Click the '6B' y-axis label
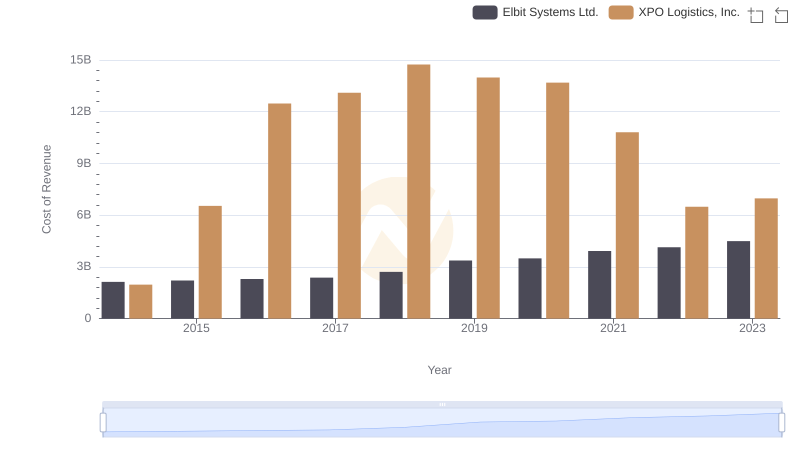The height and width of the screenshot is (461, 800). point(84,215)
